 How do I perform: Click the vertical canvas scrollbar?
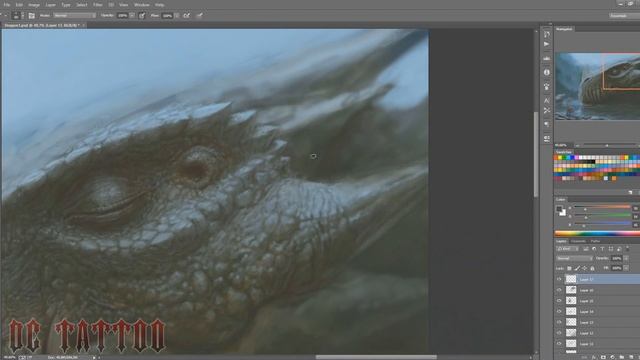tap(536, 155)
